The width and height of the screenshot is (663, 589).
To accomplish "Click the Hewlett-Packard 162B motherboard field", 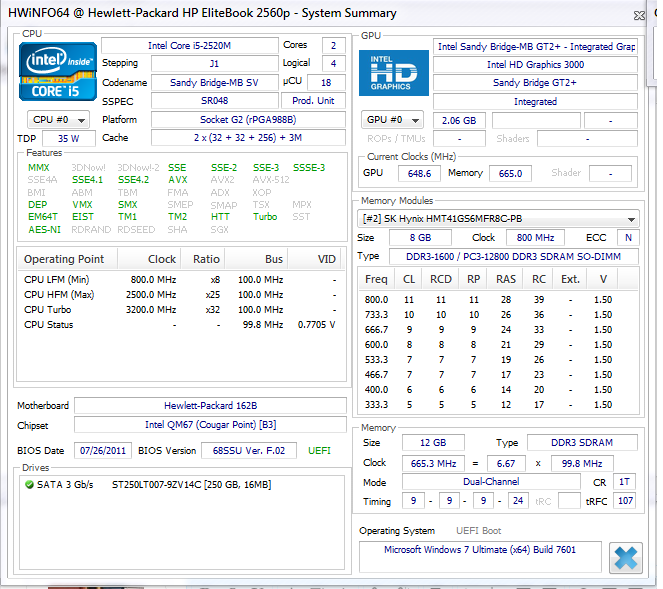I will [210, 406].
